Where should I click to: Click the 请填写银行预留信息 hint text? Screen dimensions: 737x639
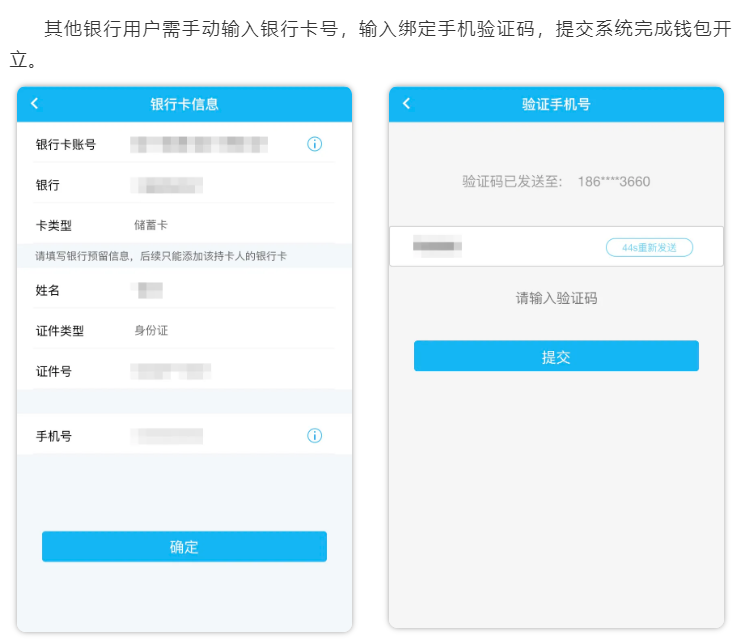click(x=161, y=257)
